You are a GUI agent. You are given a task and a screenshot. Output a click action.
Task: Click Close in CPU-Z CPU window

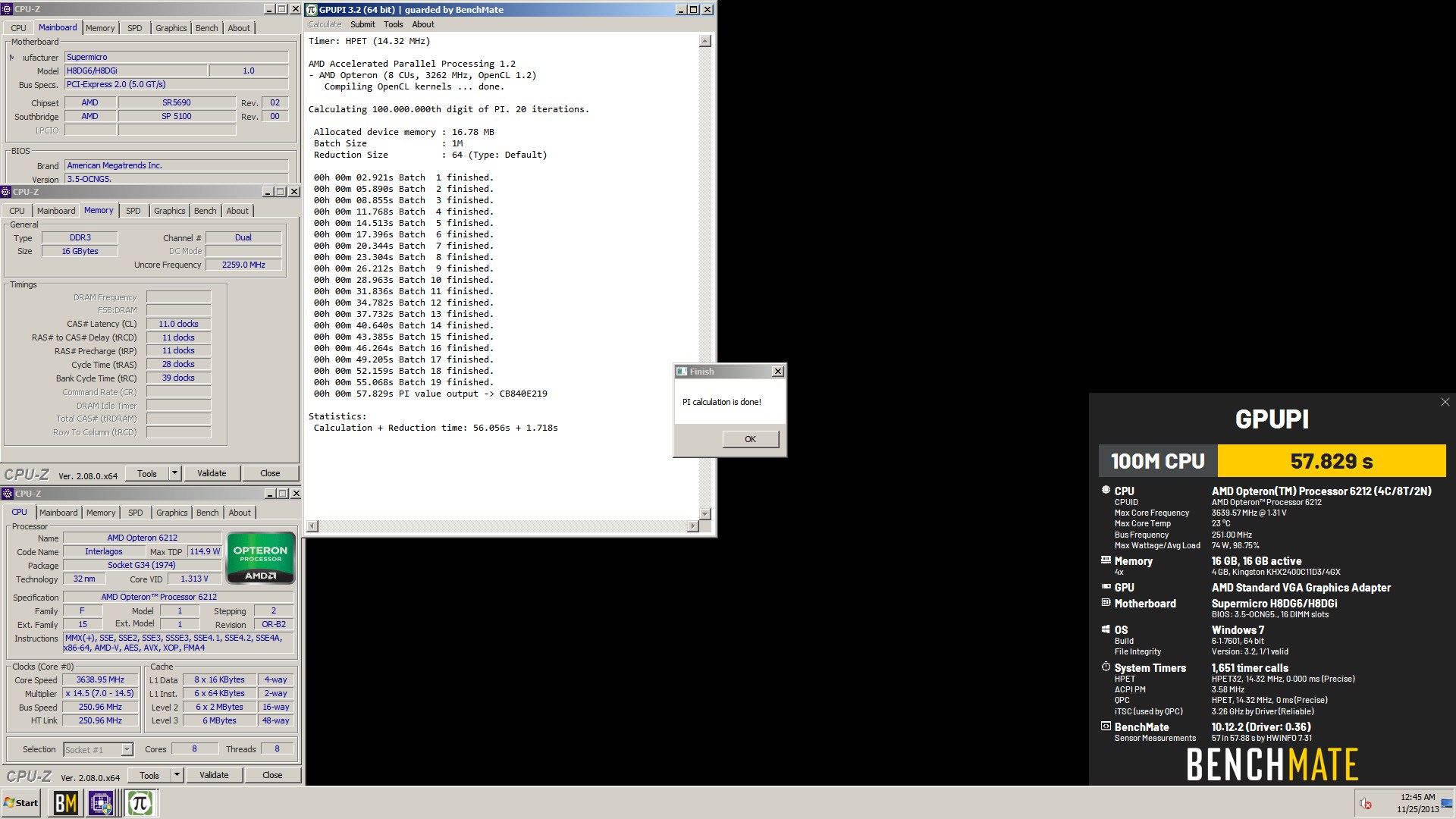point(272,775)
